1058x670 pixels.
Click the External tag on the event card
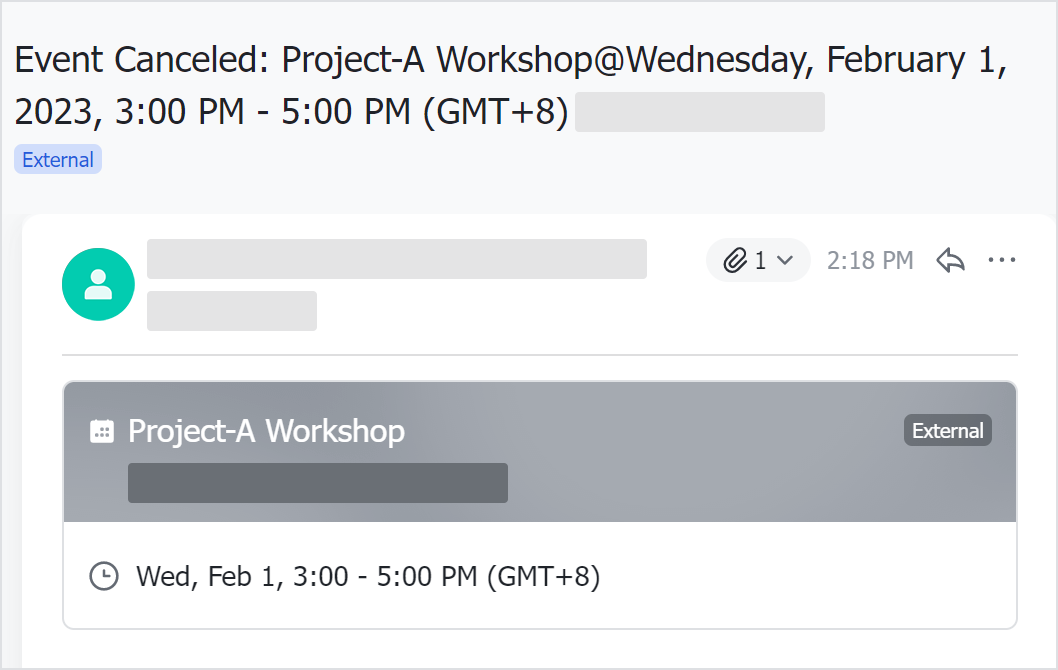coord(946,430)
